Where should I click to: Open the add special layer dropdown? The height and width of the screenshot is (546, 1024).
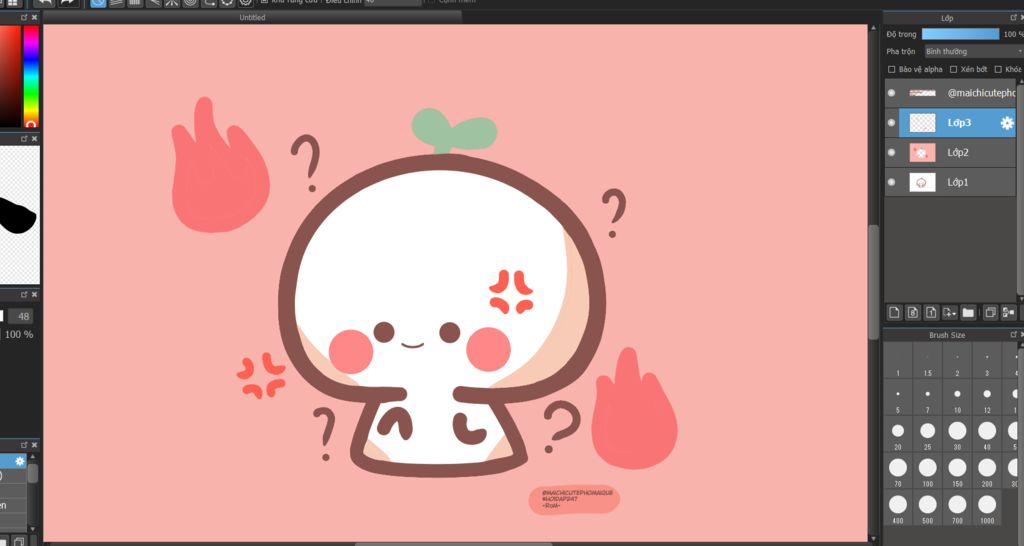950,313
